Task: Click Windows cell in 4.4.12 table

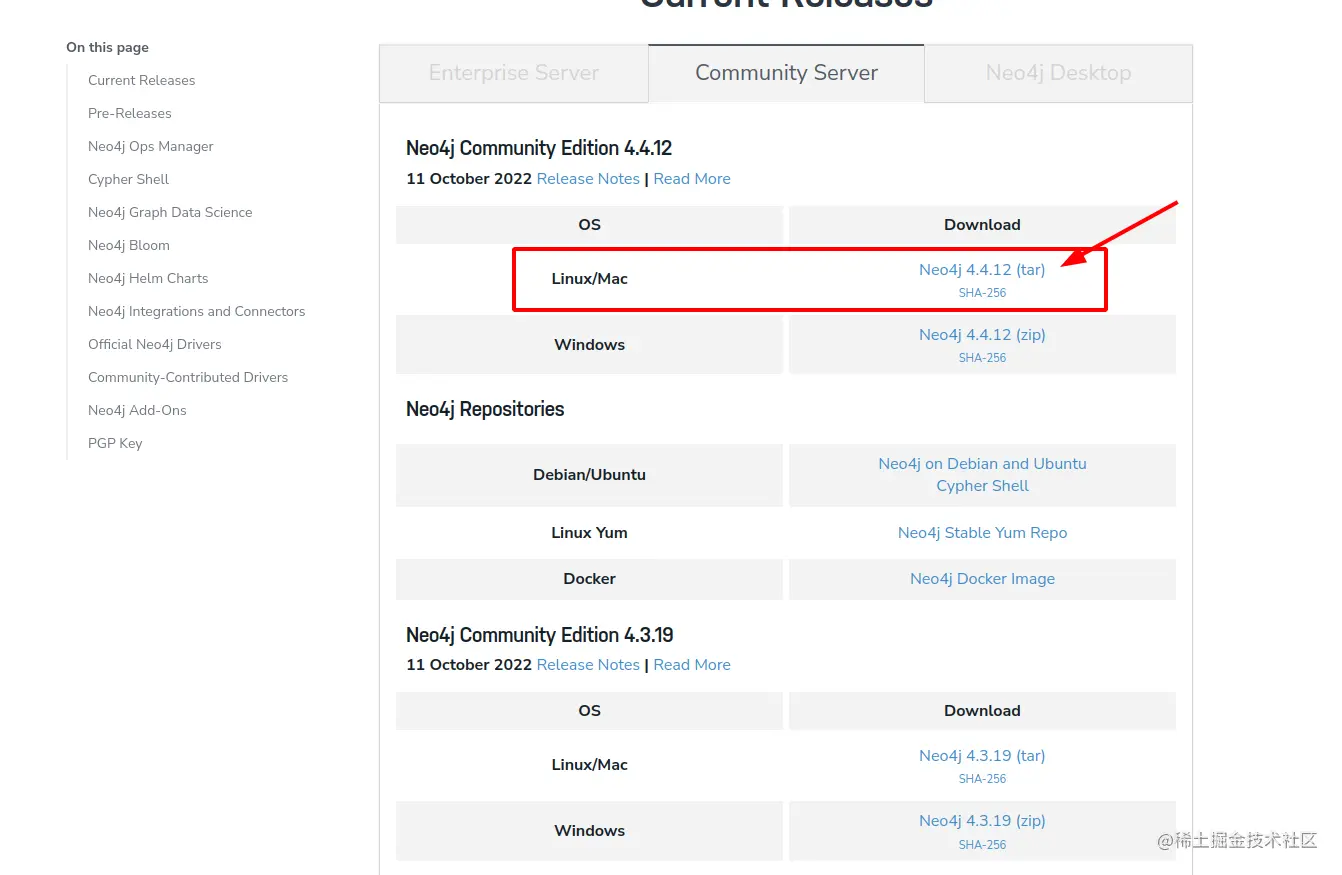Action: (x=589, y=345)
